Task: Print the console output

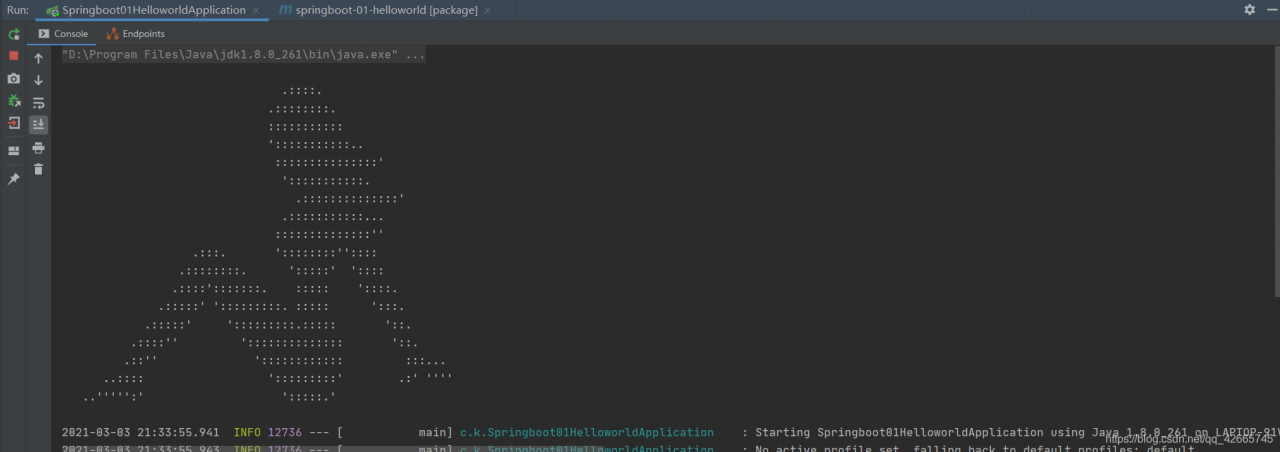Action: (39, 148)
